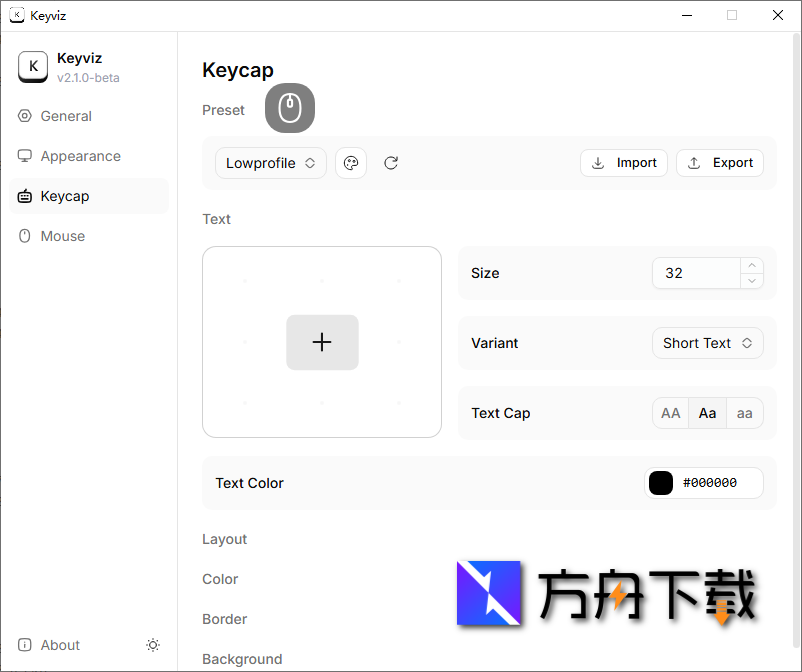
Task: Click the monitor icon beside Appearance
Action: point(24,156)
